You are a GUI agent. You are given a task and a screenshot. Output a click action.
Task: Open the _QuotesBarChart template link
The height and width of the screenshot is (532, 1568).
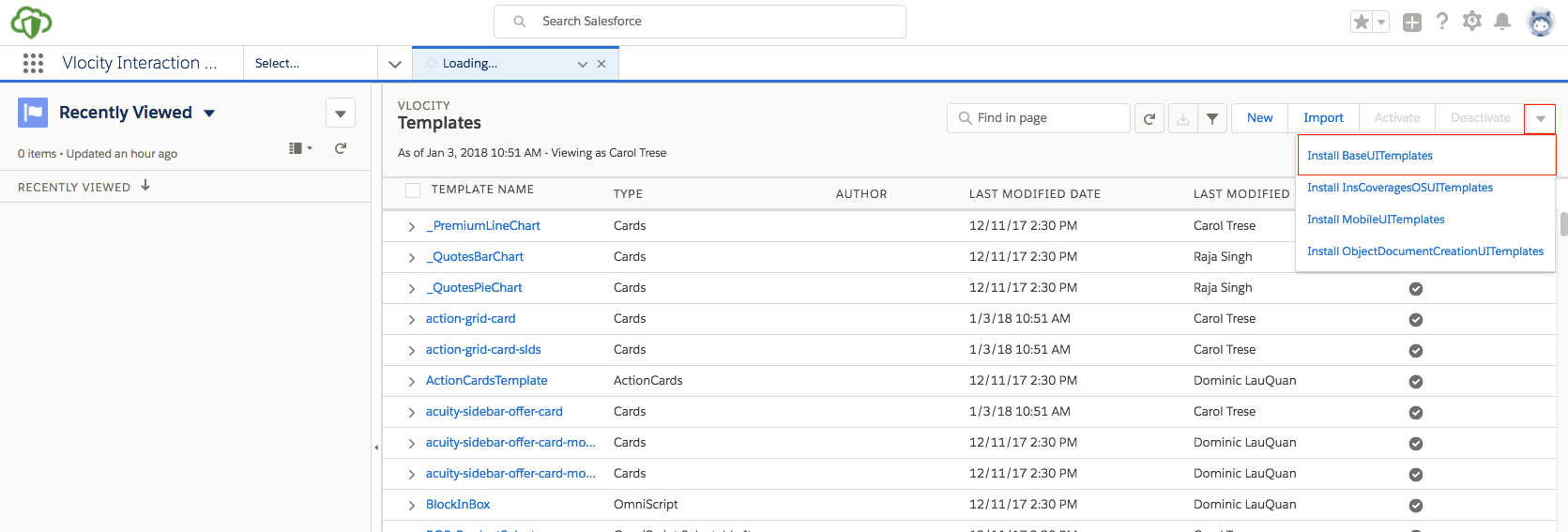(475, 257)
